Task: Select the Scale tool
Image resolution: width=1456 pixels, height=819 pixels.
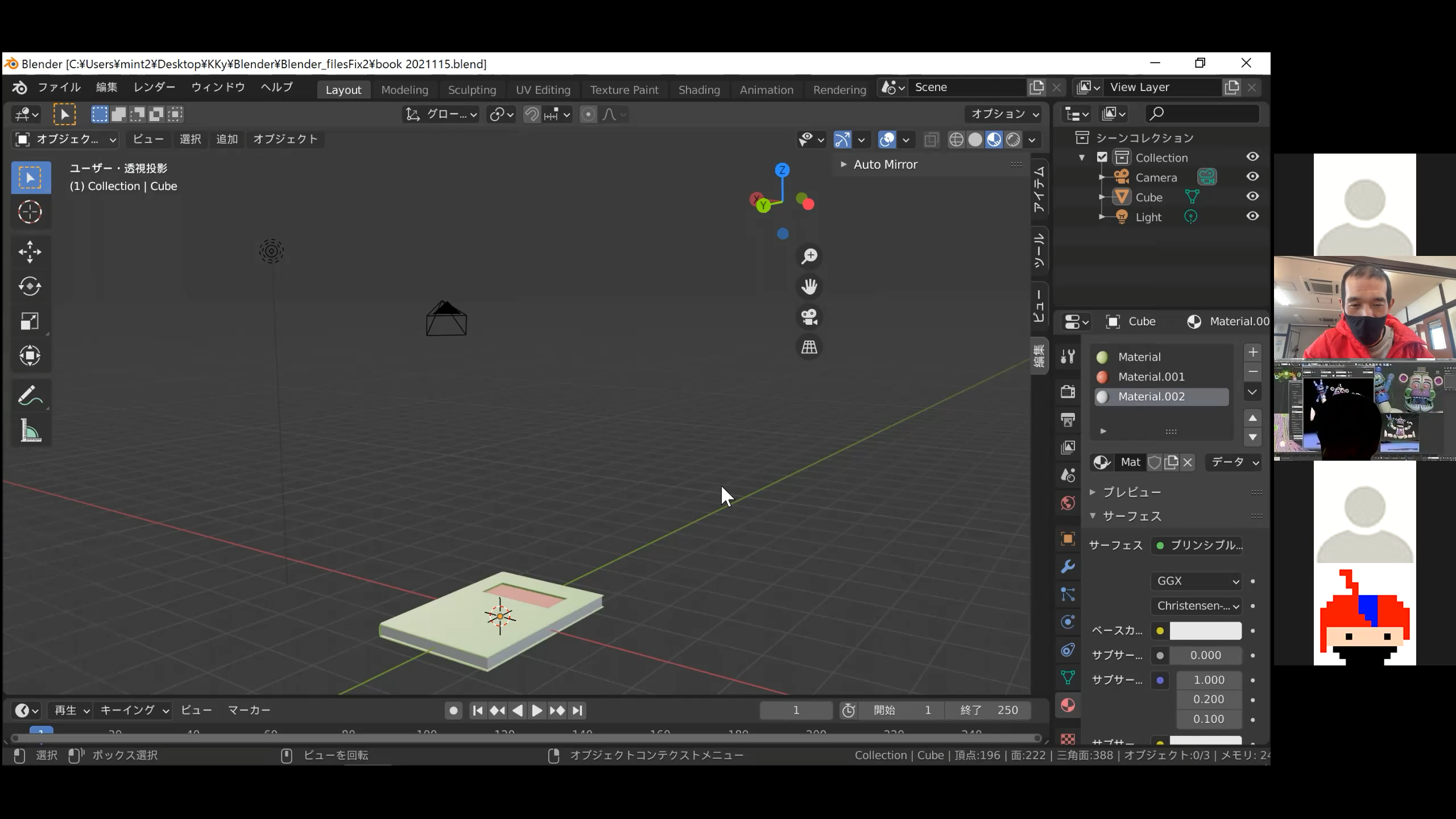Action: 30,321
